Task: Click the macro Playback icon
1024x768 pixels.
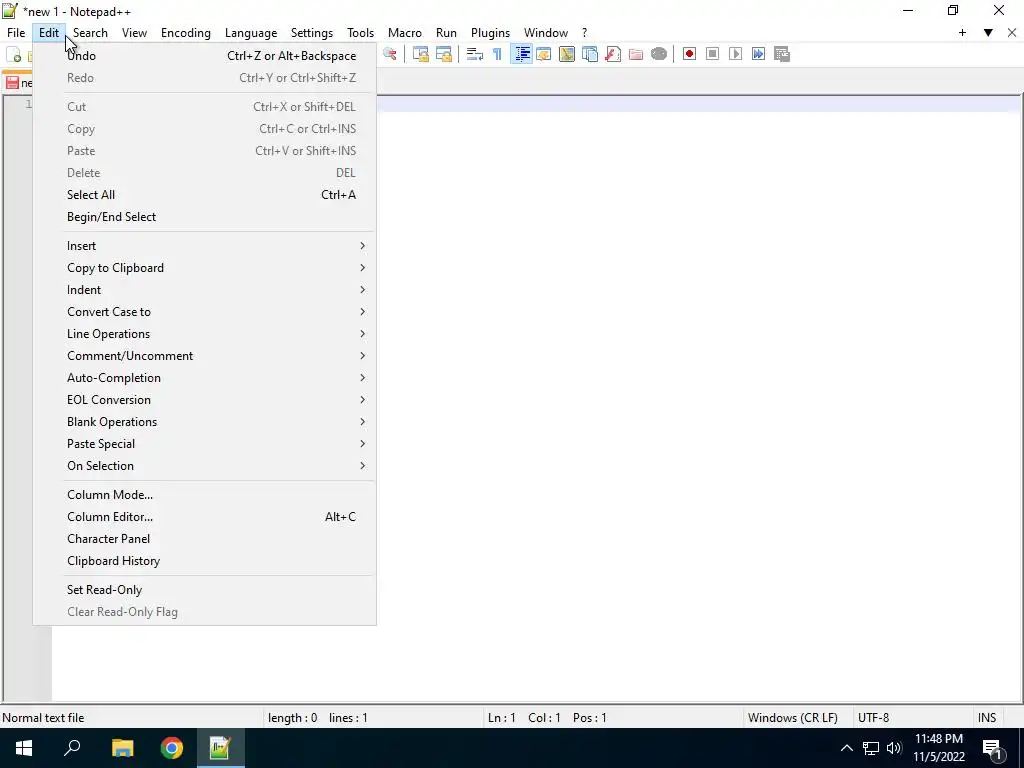Action: [735, 54]
